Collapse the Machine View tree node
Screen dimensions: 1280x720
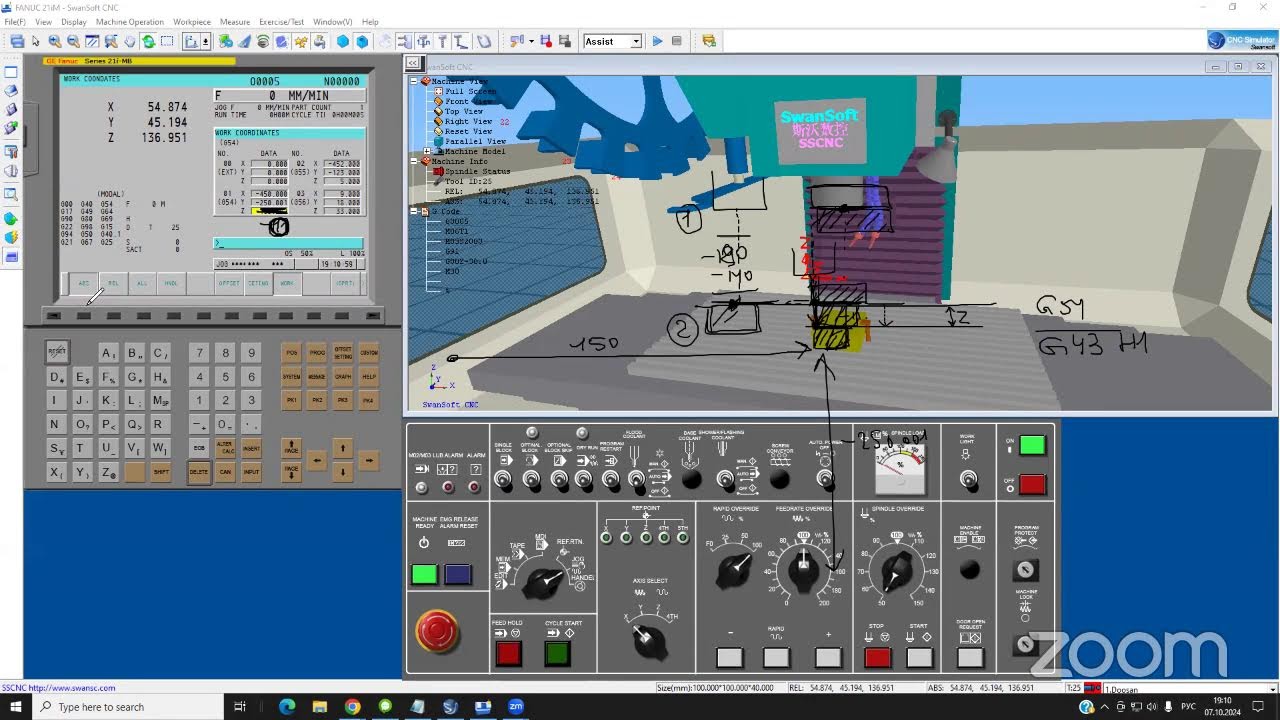pos(415,81)
